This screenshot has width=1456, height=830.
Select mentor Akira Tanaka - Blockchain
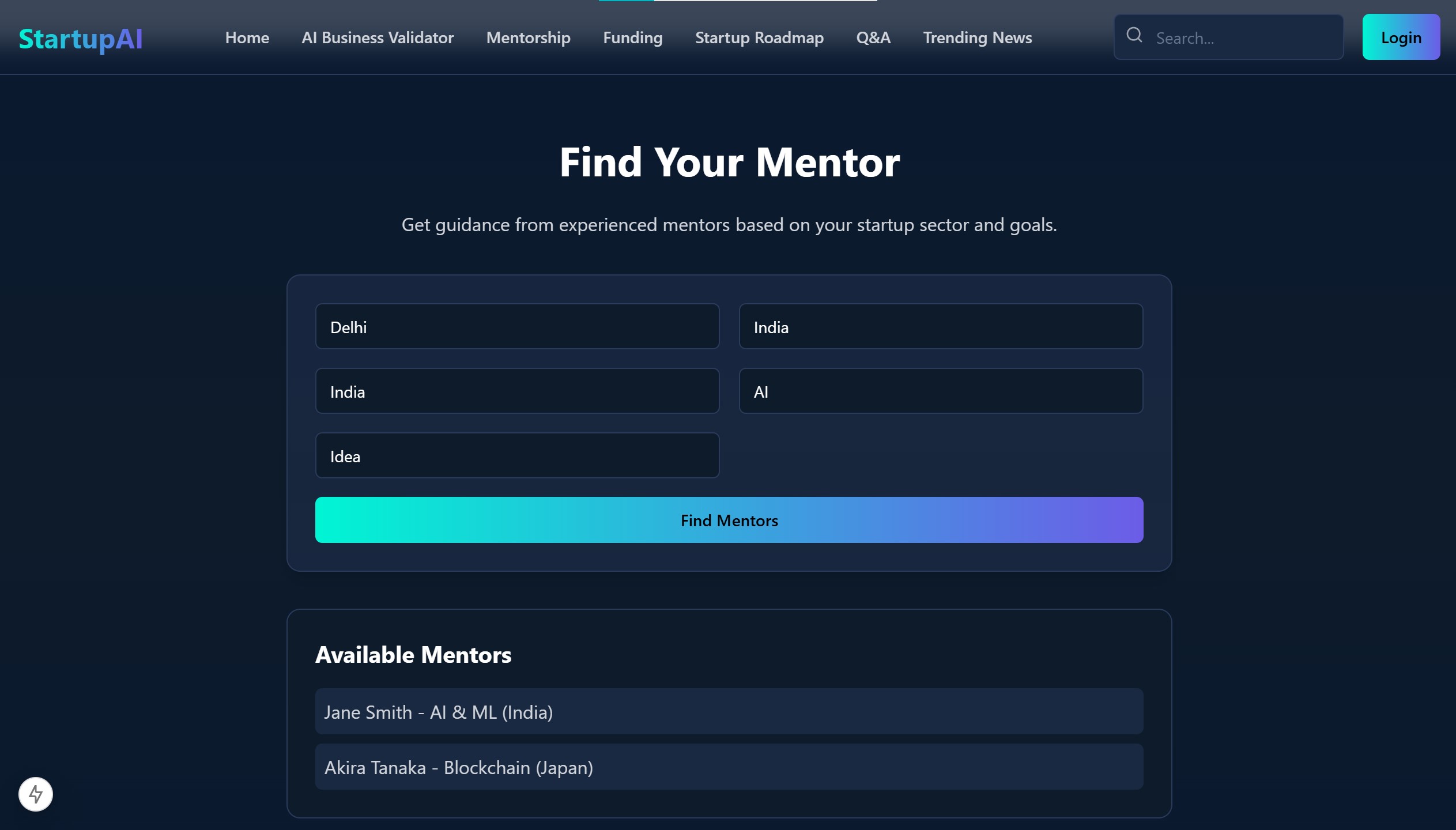tap(729, 767)
